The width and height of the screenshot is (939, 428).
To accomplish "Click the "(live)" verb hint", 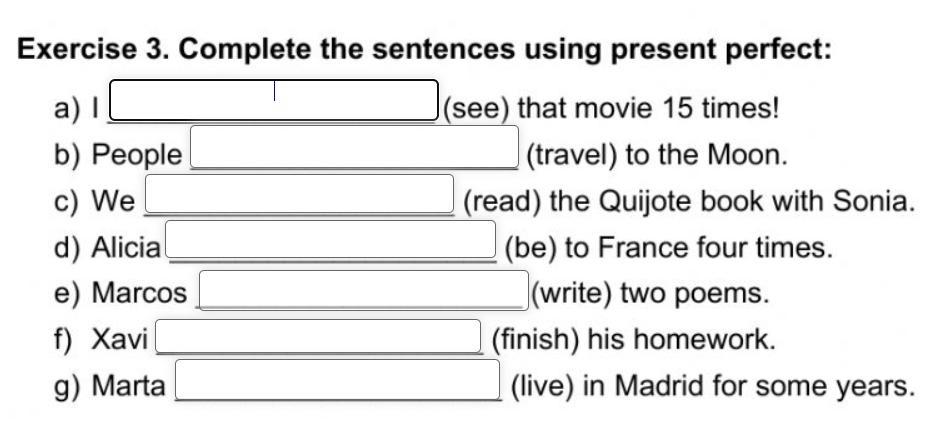I will tap(543, 386).
